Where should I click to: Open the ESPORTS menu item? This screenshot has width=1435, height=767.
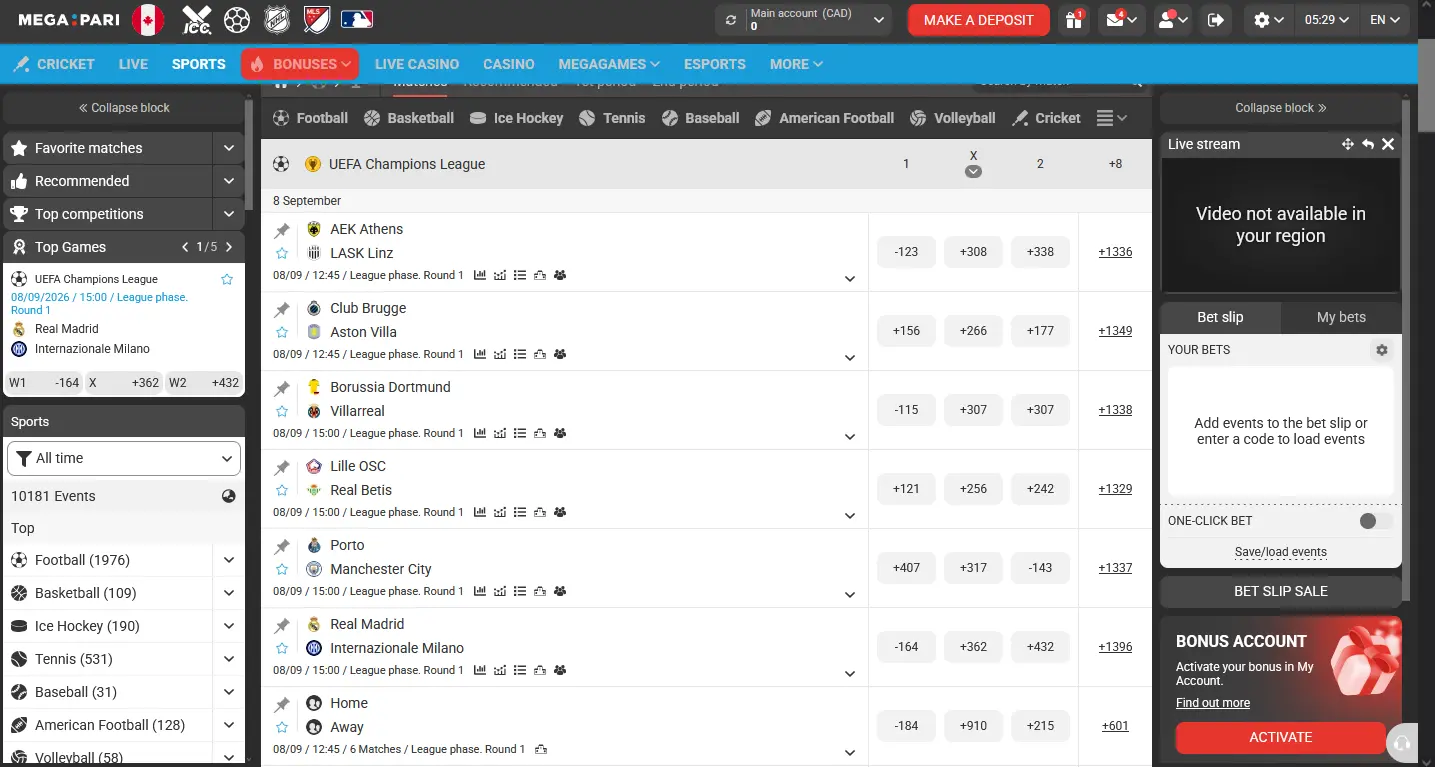715,64
